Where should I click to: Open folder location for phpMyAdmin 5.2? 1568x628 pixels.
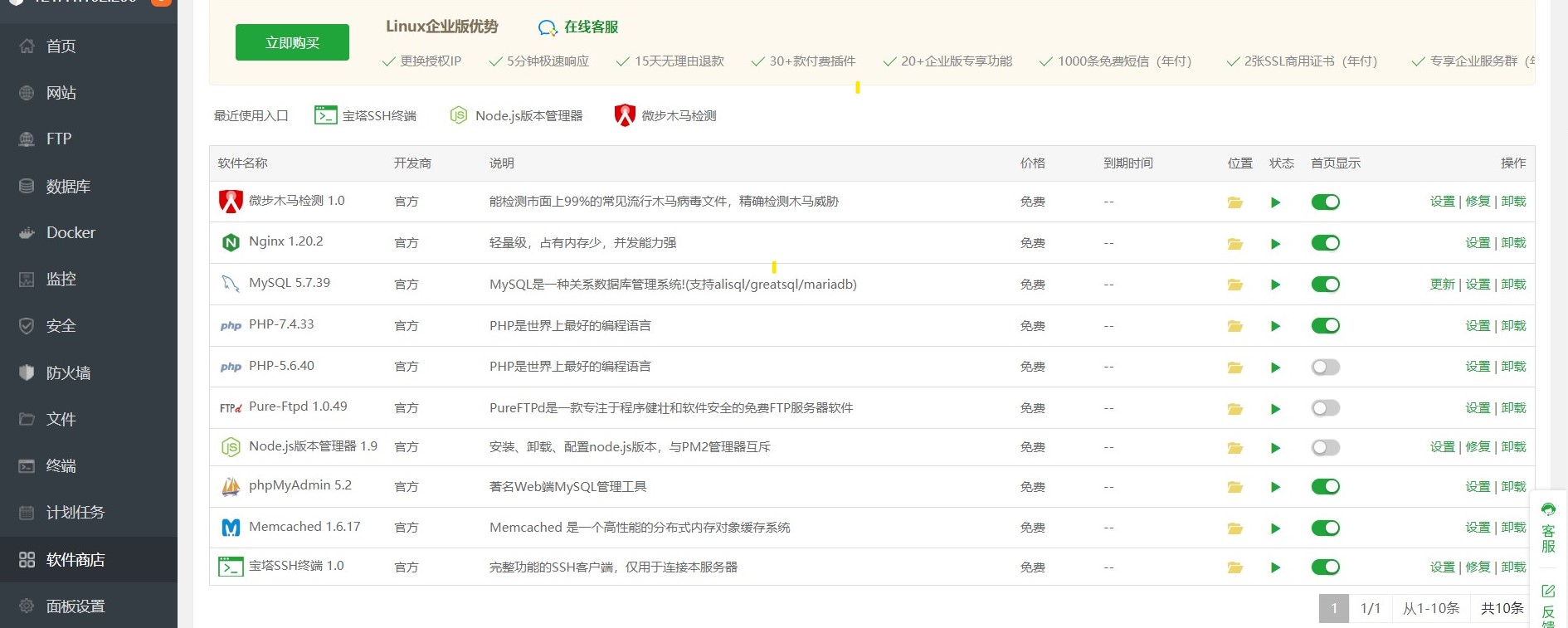tap(1235, 488)
